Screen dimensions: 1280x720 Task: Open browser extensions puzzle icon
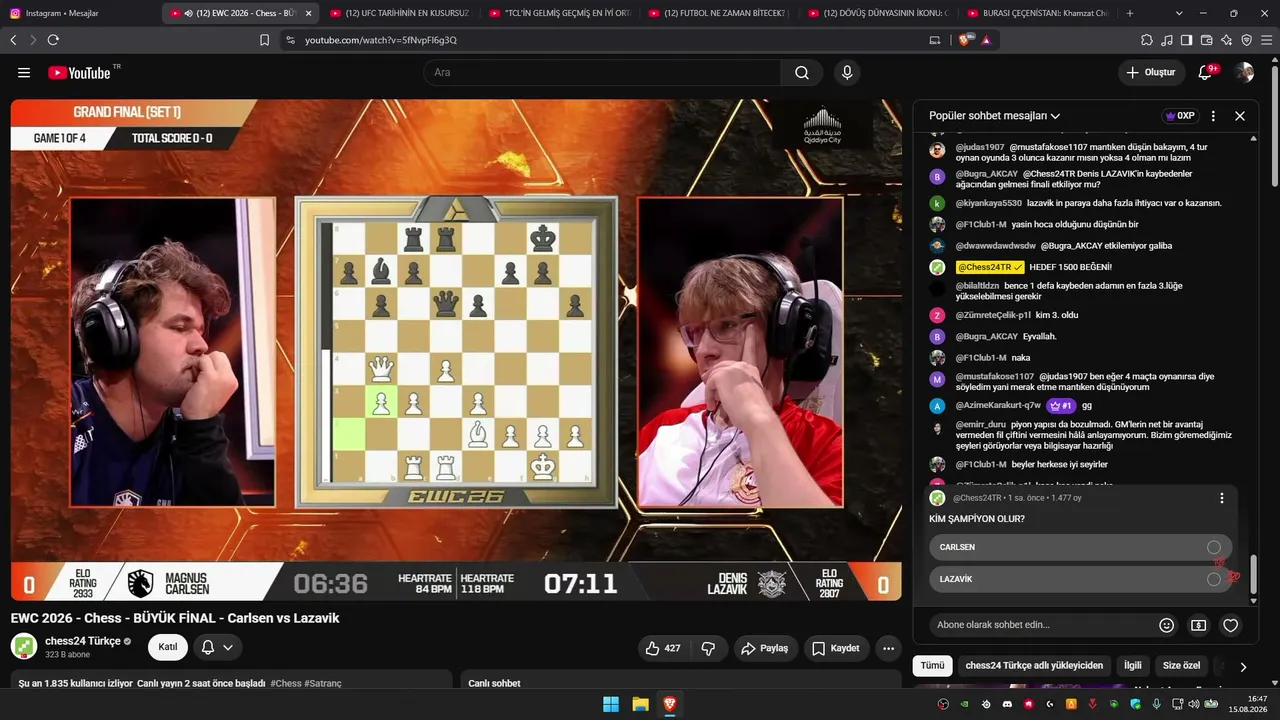tap(1147, 40)
